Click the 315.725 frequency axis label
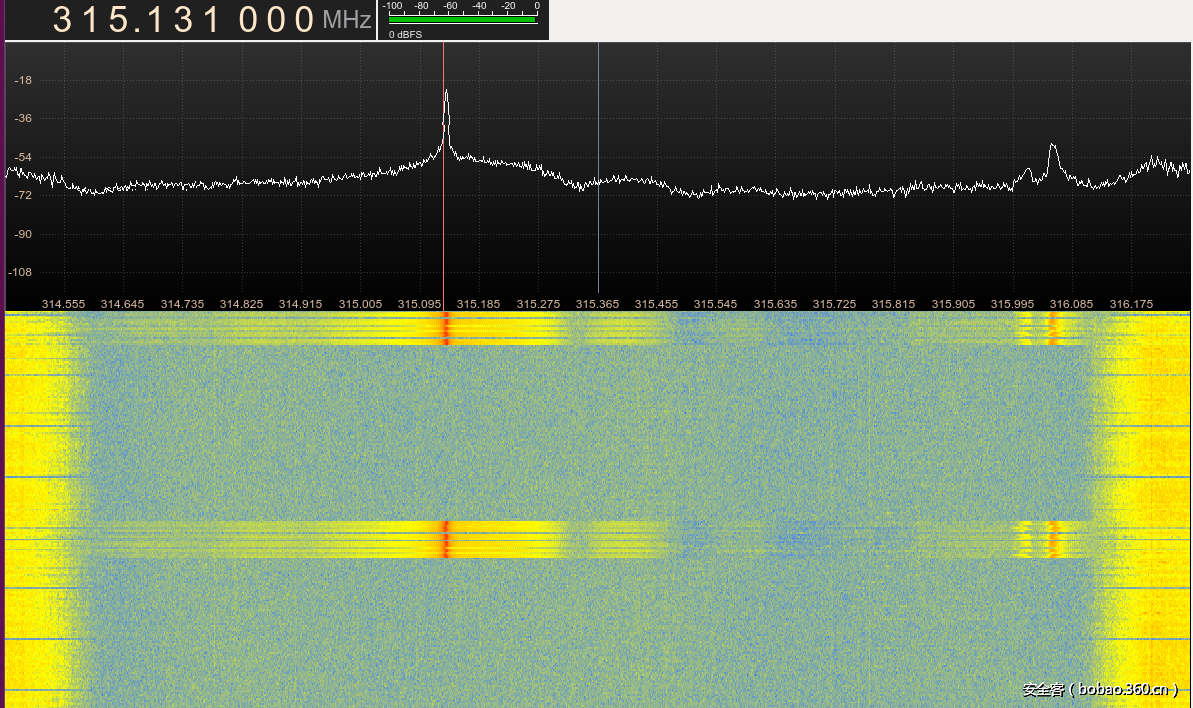 click(x=835, y=303)
